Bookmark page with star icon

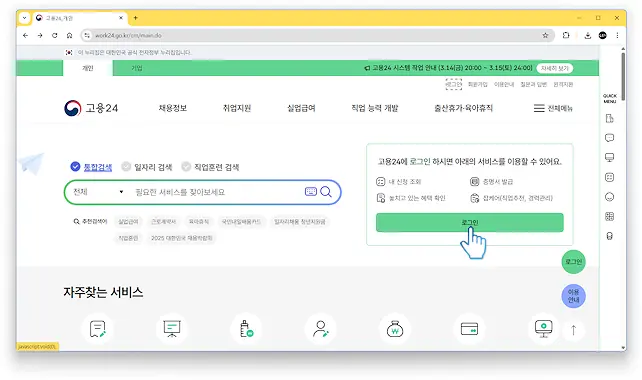click(x=545, y=36)
